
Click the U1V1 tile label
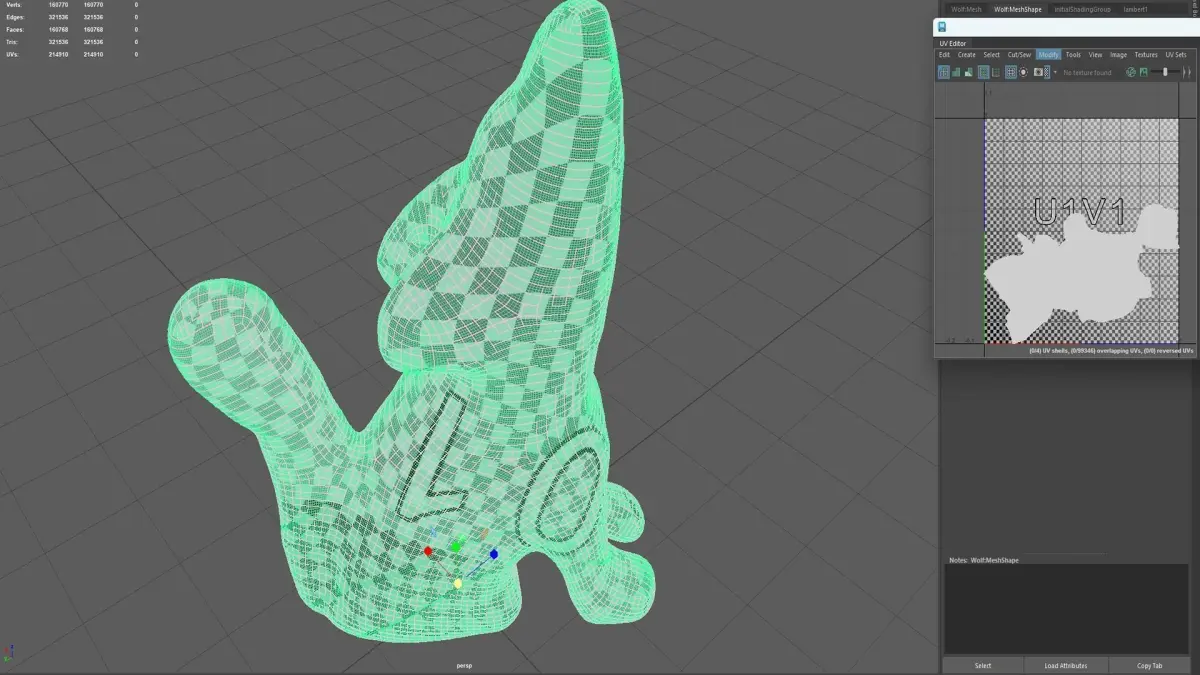point(1079,211)
